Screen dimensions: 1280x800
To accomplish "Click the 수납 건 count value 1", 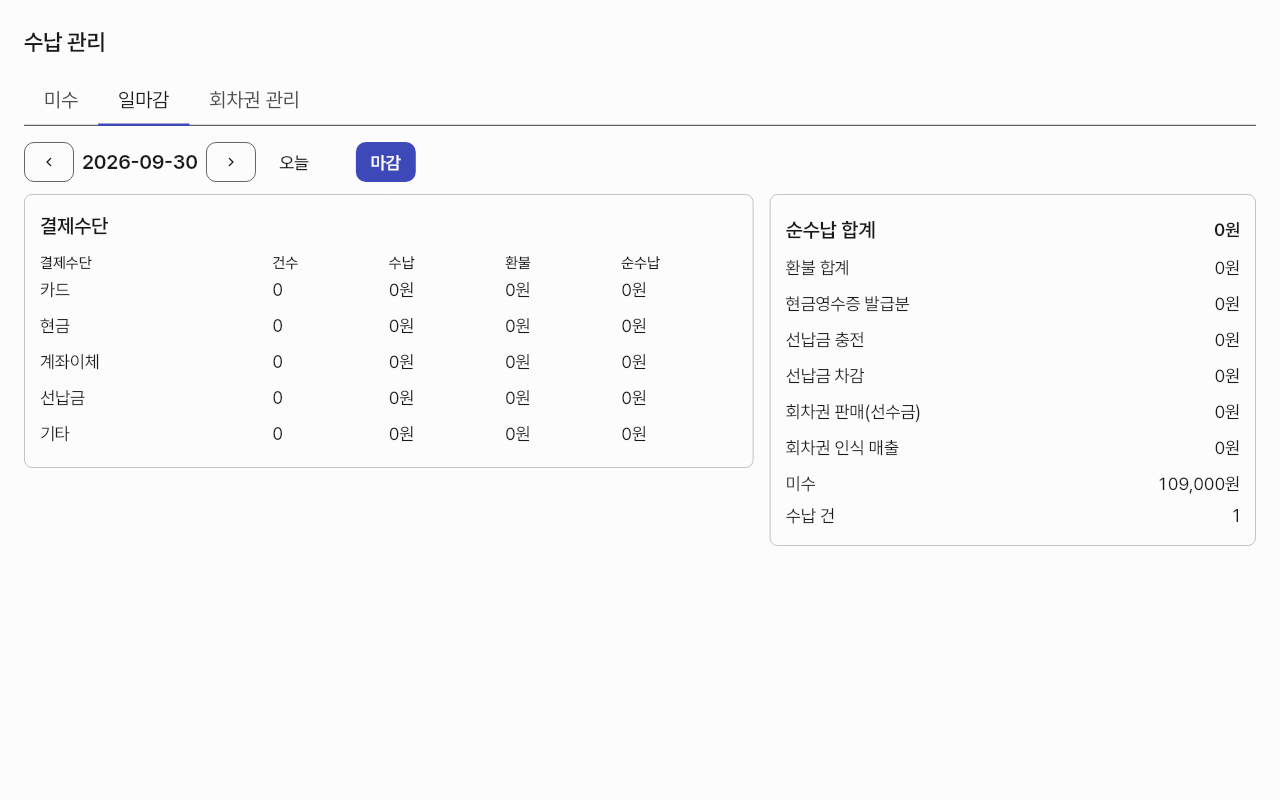I will pos(1236,516).
